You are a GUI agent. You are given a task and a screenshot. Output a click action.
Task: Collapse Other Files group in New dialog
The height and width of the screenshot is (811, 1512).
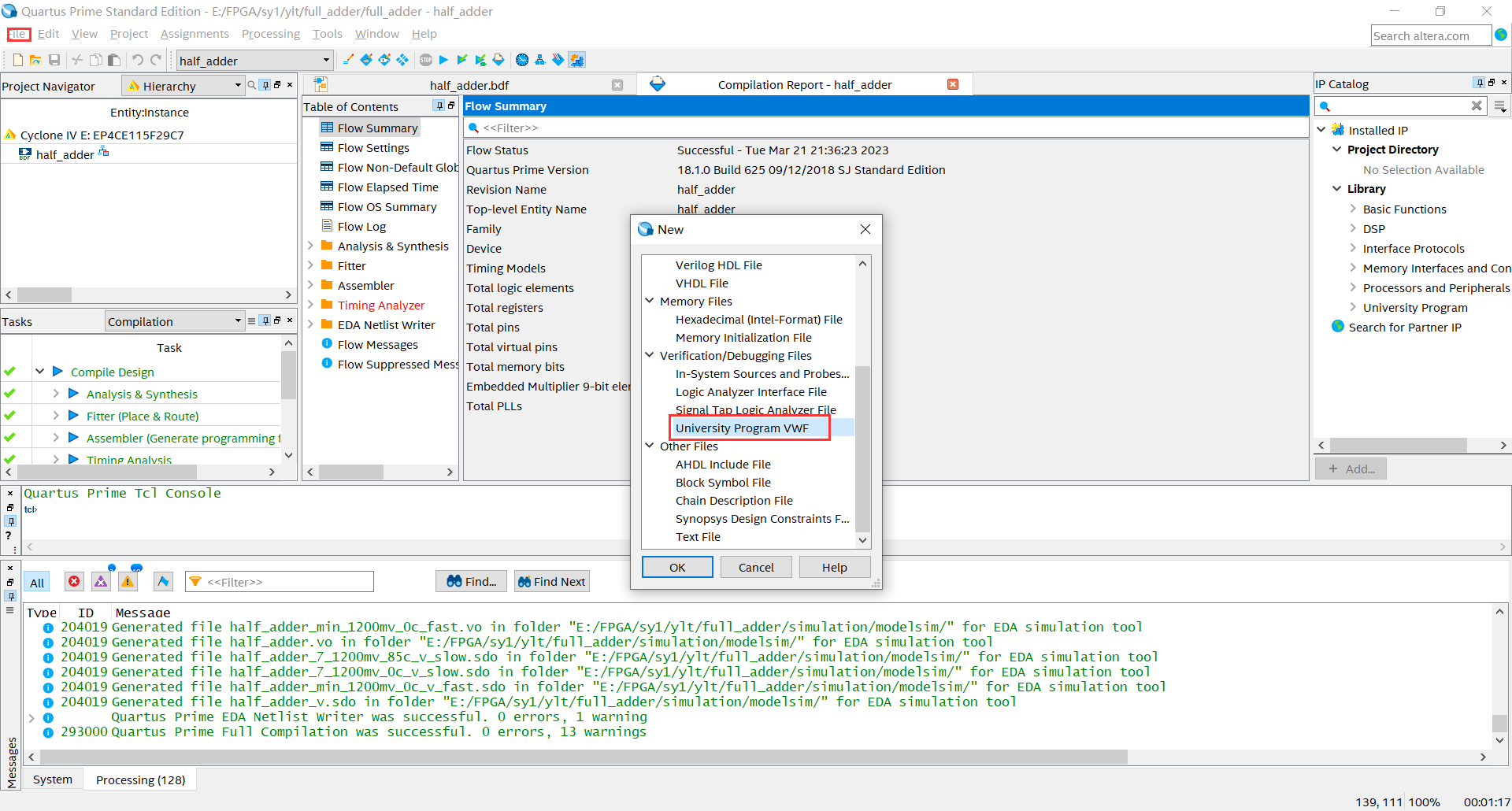[650, 446]
